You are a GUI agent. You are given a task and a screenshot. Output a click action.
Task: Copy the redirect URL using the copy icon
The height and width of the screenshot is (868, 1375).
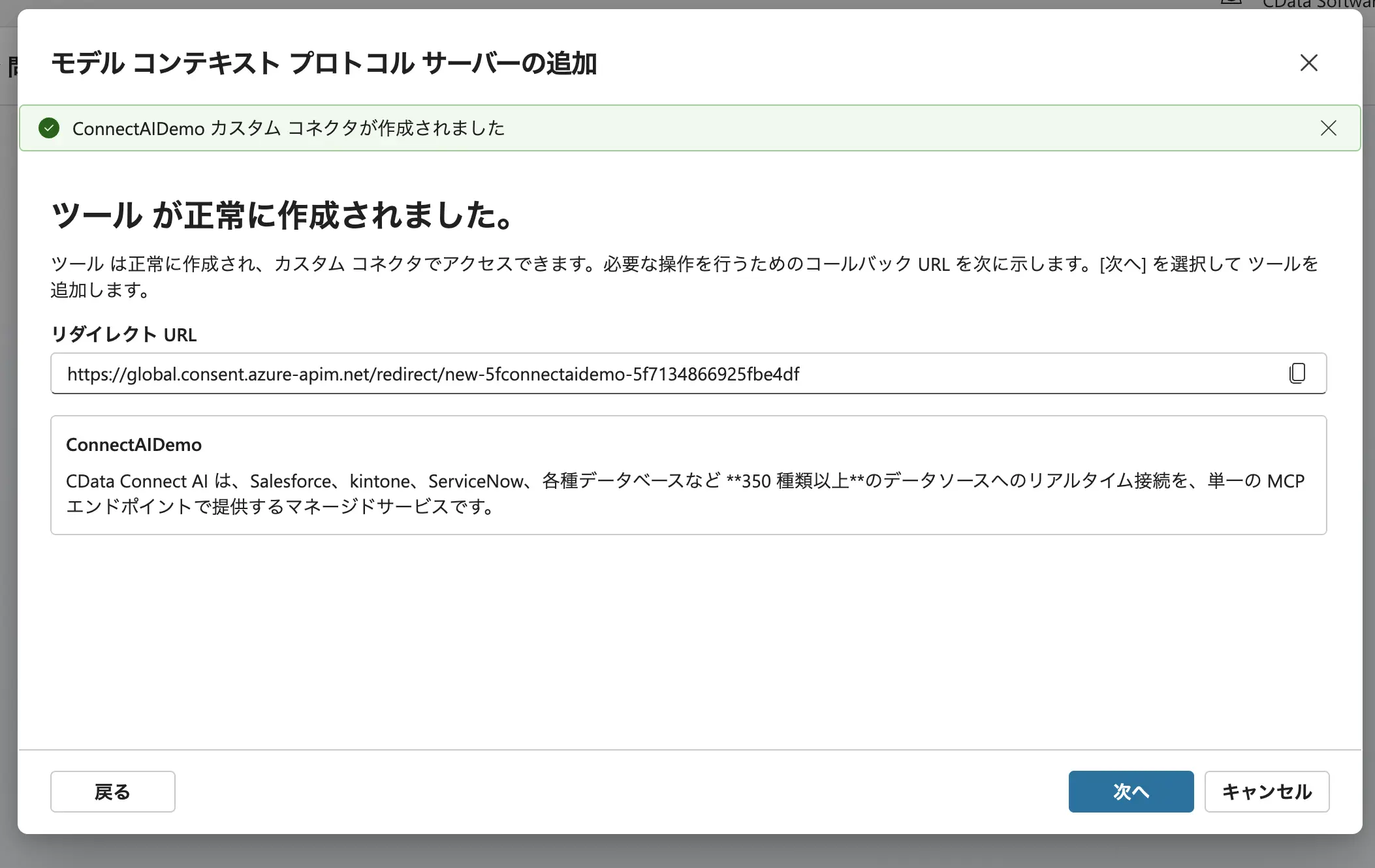tap(1296, 373)
